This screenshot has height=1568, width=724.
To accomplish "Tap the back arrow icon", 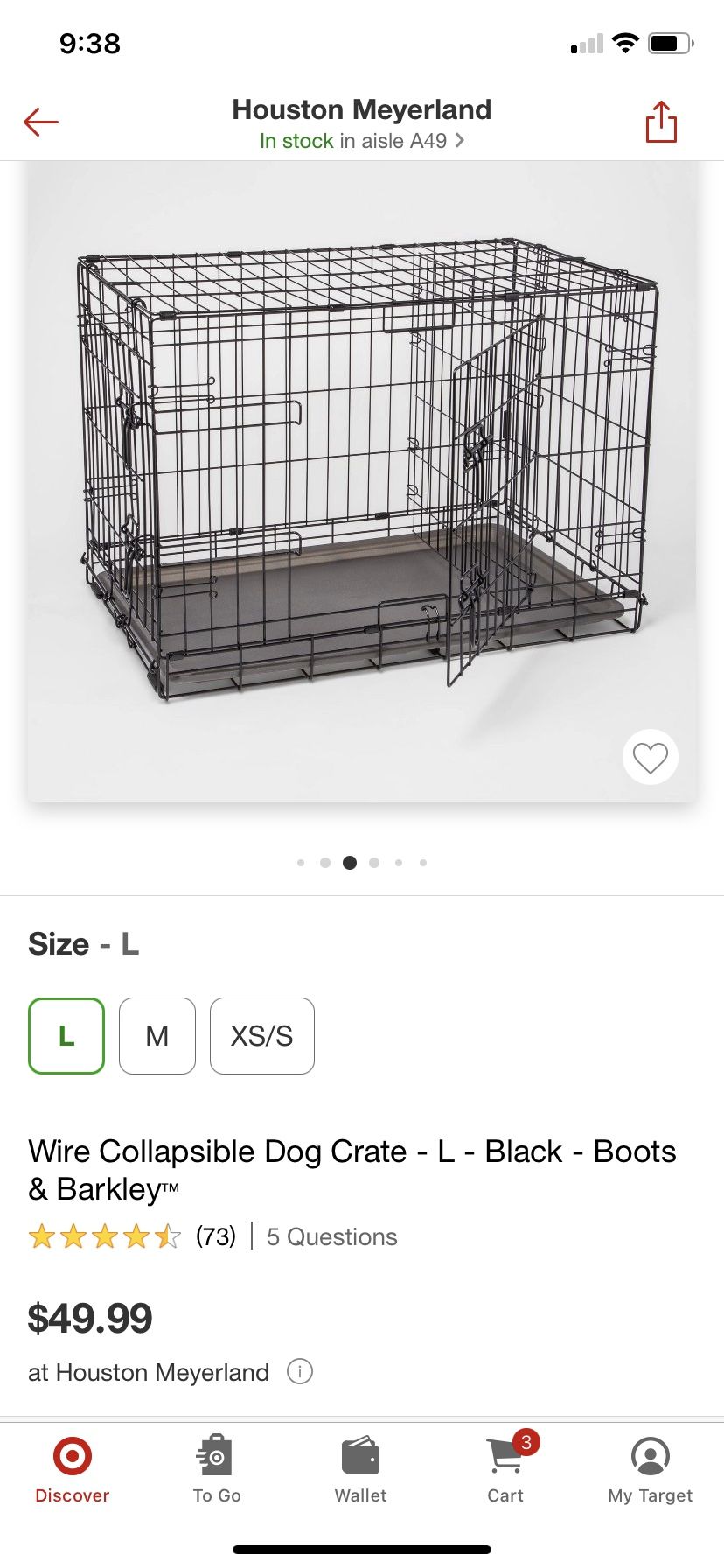I will 40,122.
